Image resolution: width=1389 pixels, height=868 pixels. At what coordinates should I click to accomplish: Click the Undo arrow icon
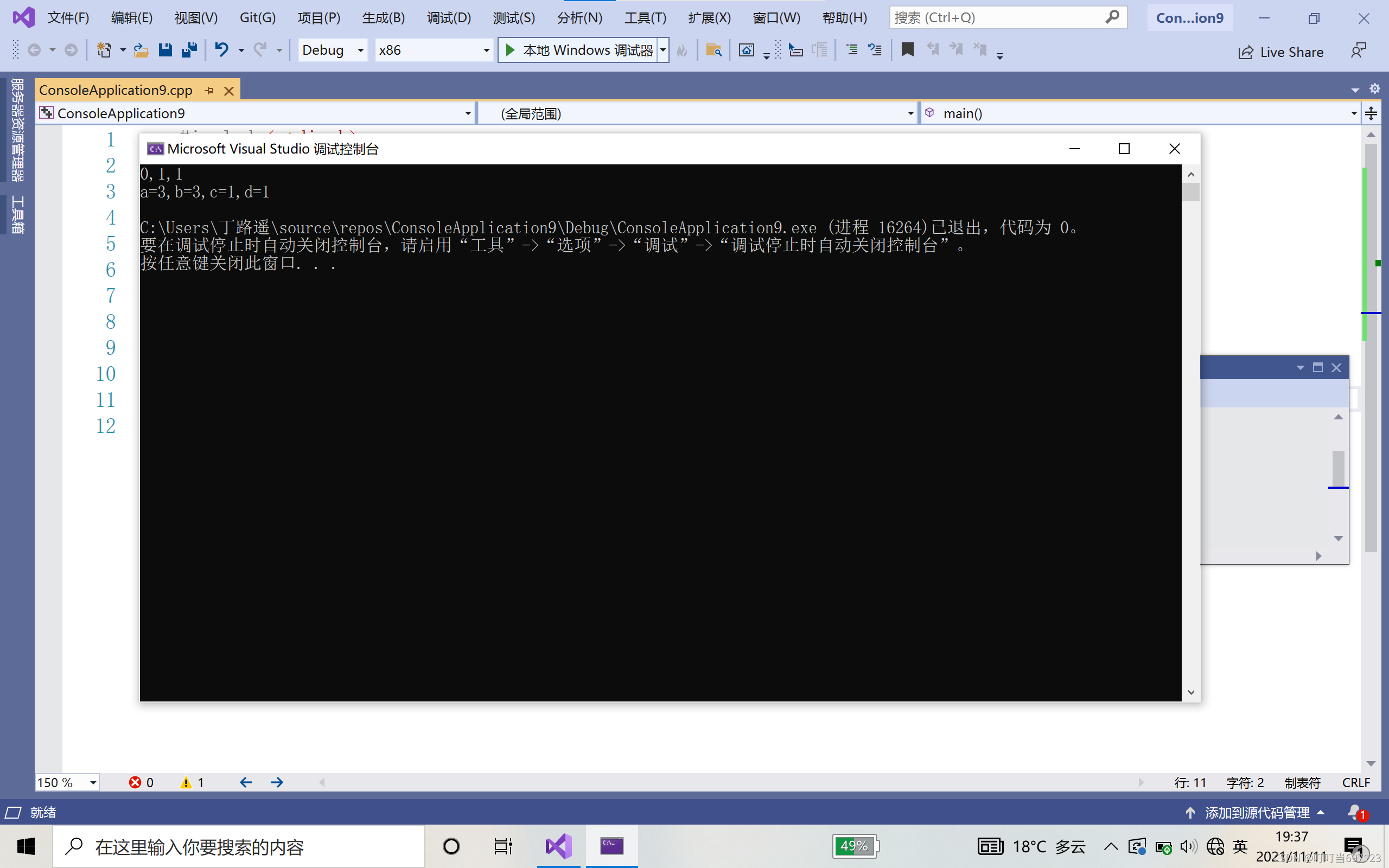click(221, 50)
